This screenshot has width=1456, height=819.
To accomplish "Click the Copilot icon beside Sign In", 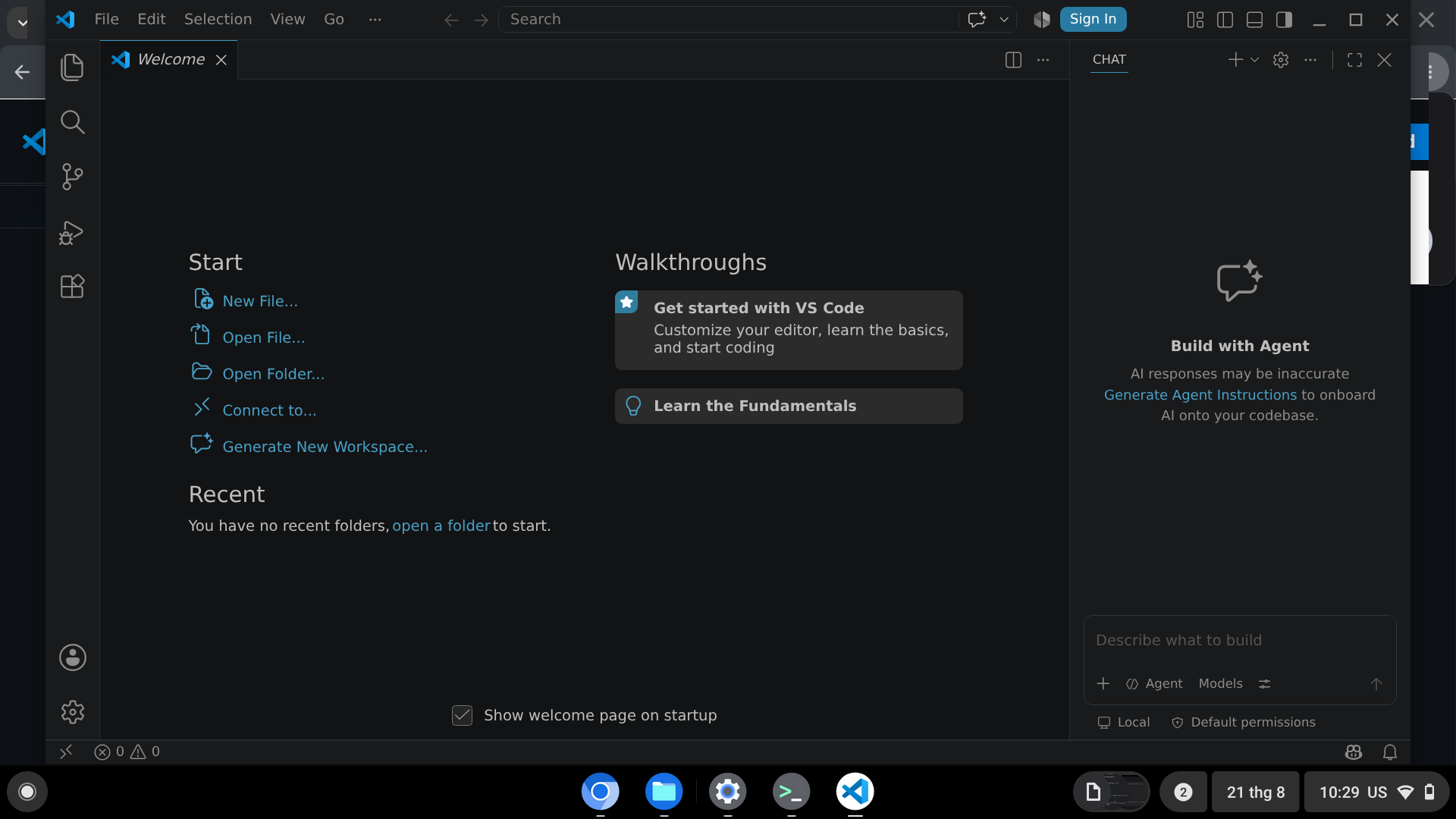I will pyautogui.click(x=1042, y=20).
